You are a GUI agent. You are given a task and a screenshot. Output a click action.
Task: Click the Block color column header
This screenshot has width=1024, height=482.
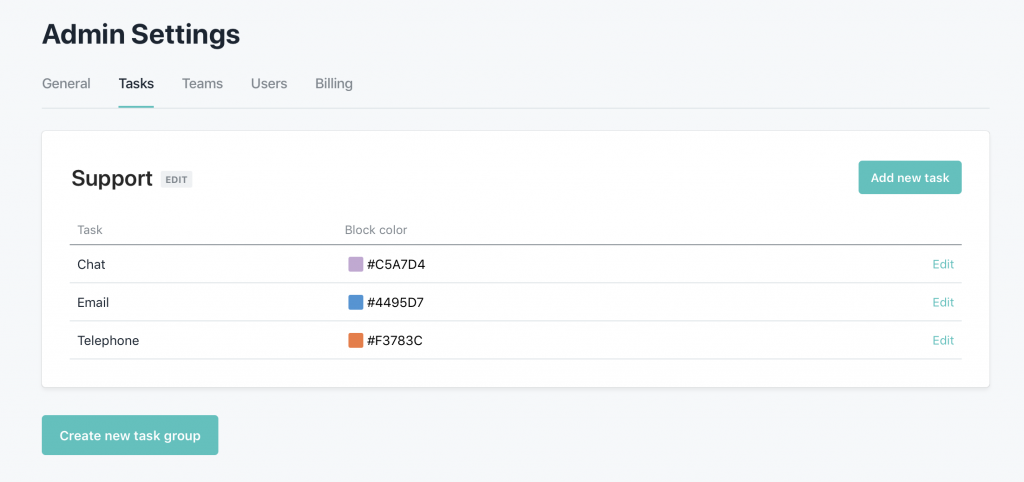coord(376,230)
